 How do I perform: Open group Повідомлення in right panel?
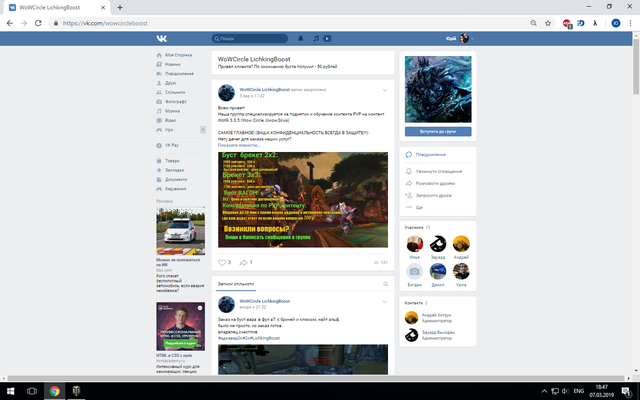(x=431, y=155)
